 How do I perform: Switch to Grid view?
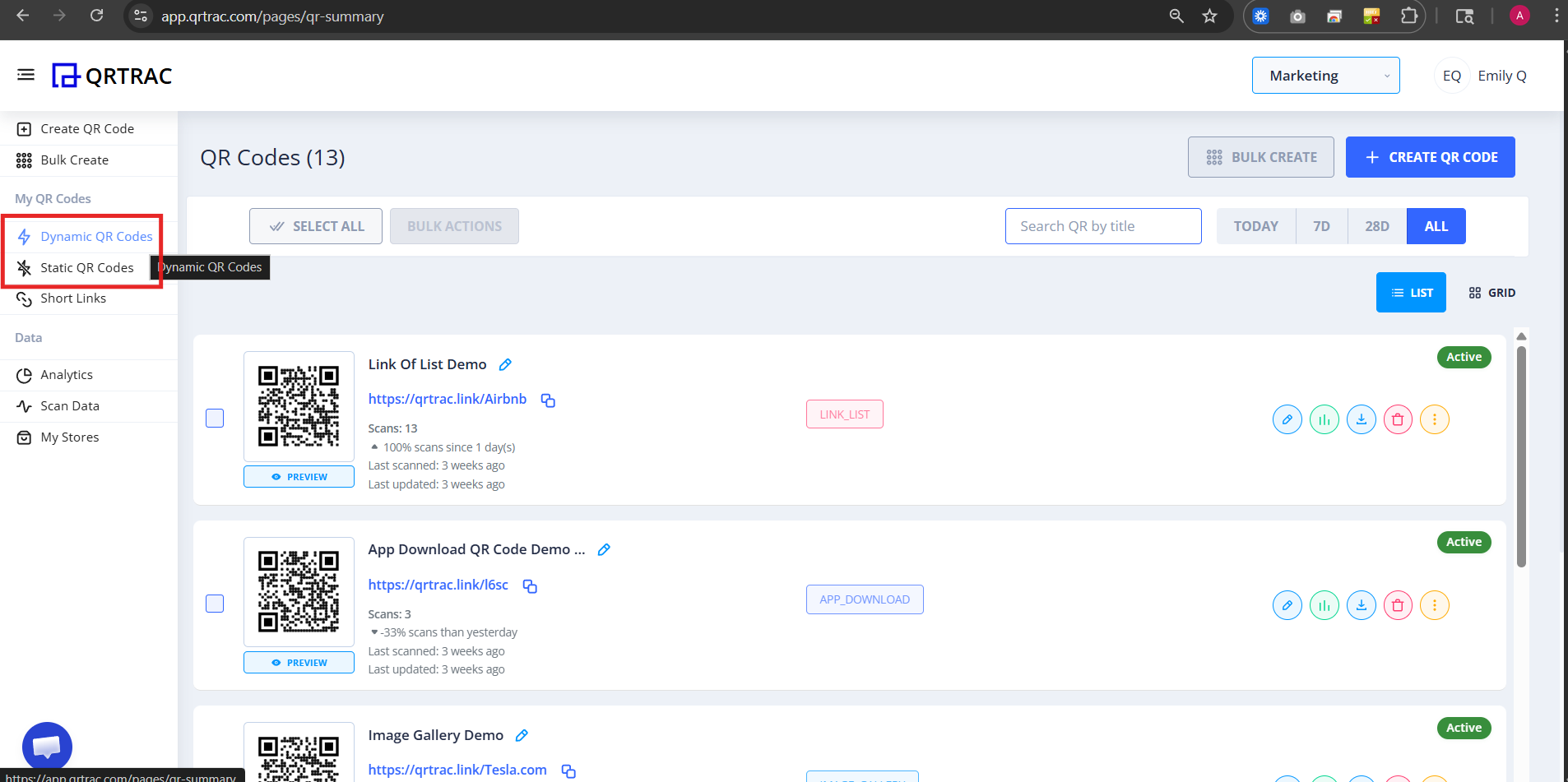[x=1491, y=292]
